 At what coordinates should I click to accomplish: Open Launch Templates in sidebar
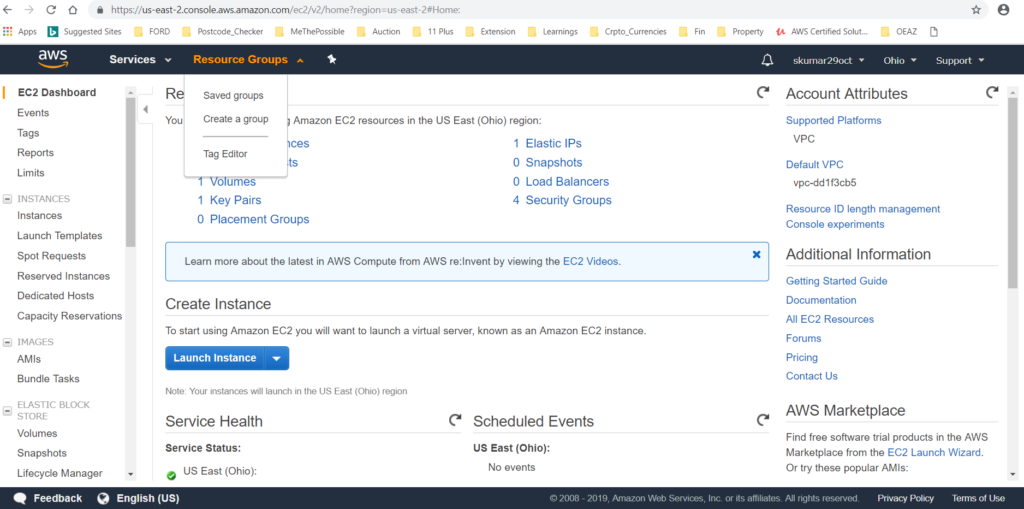pyautogui.click(x=59, y=236)
